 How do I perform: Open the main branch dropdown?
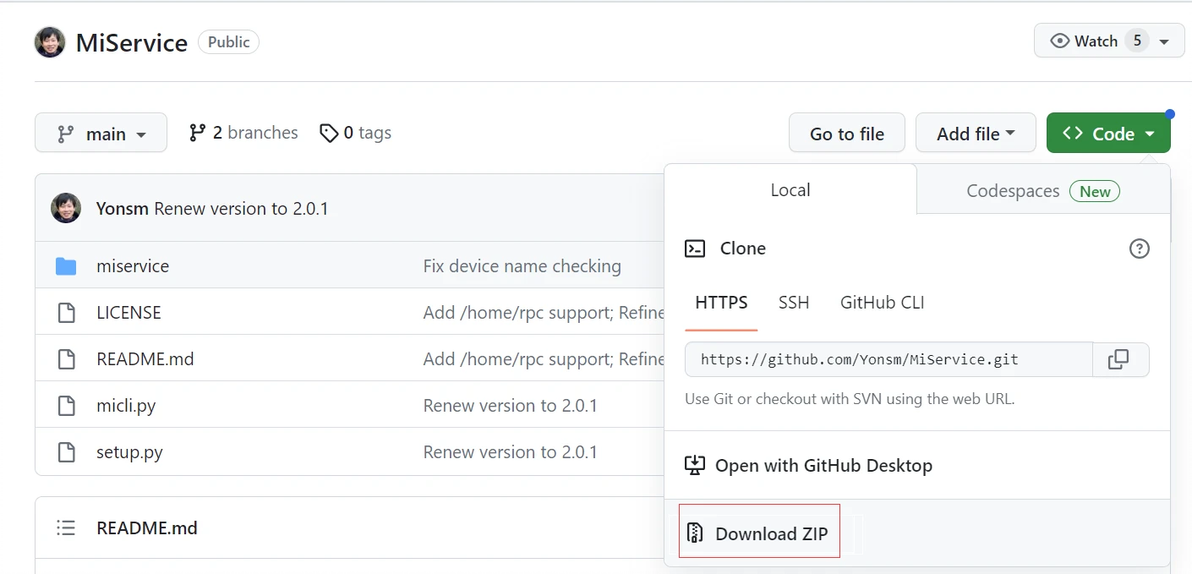(100, 133)
